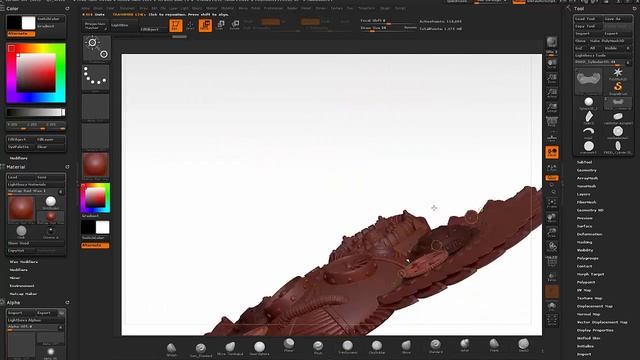Open the stroke type dots thumbnail
640x360 pixels.
pos(96,78)
